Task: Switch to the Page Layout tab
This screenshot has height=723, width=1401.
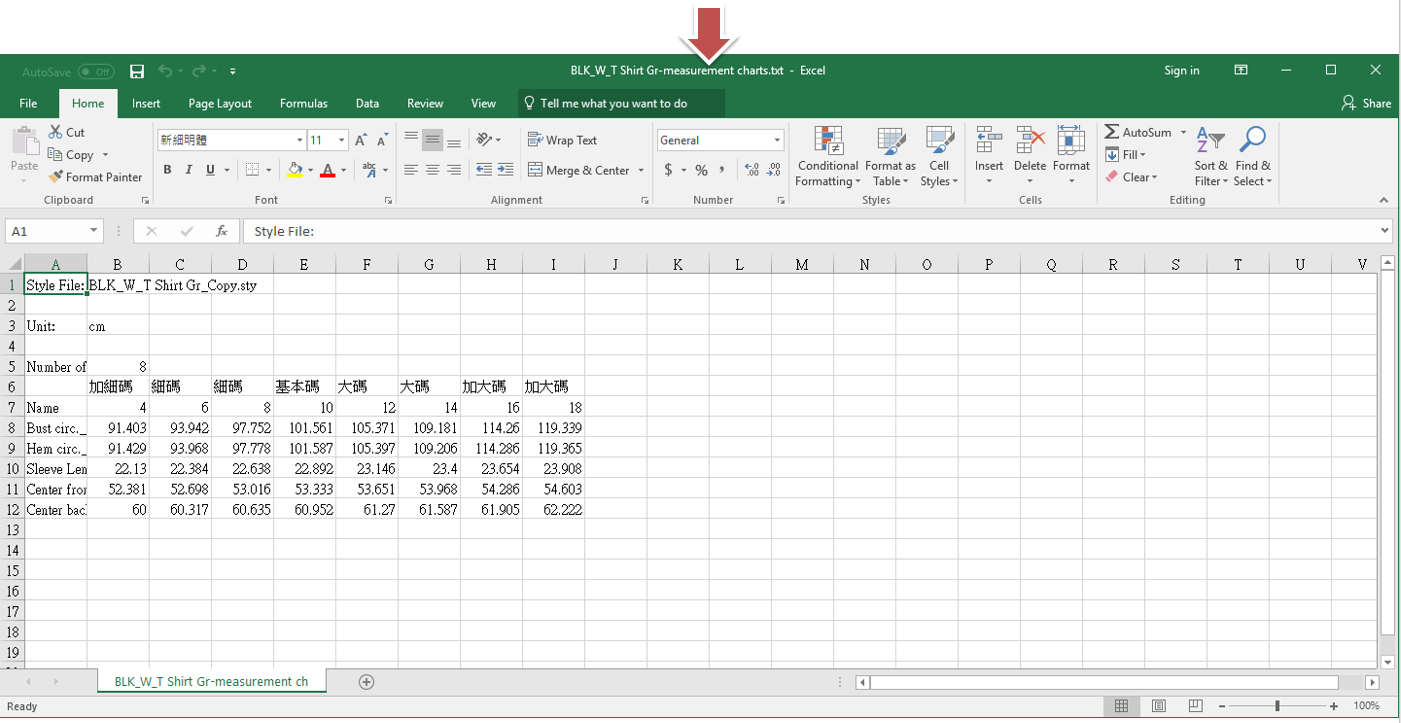Action: tap(220, 103)
